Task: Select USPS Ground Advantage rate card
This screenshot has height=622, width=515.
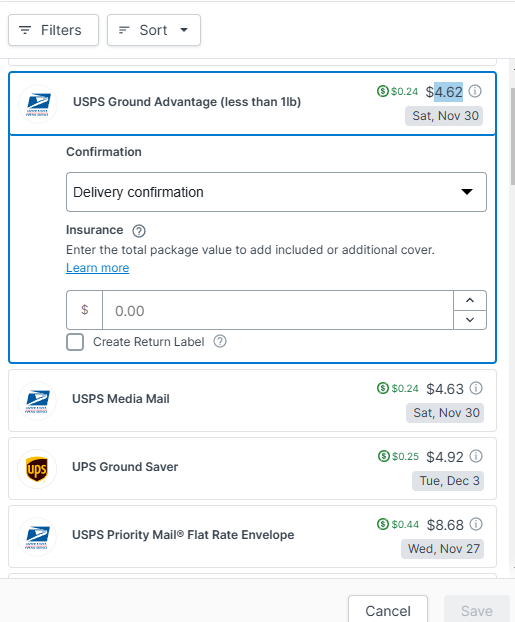Action: pos(252,104)
